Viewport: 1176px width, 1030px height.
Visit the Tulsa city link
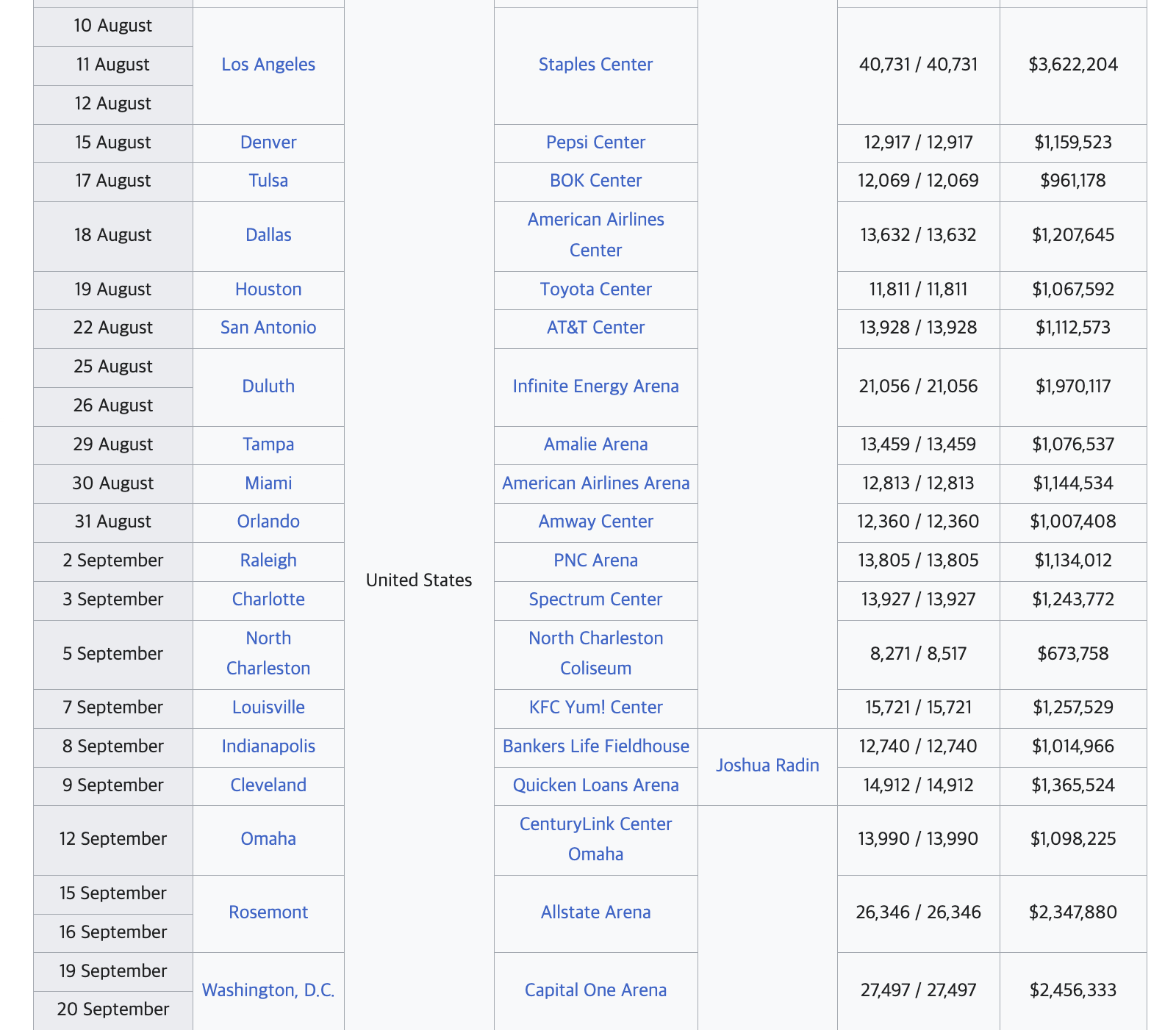pyautogui.click(x=268, y=181)
